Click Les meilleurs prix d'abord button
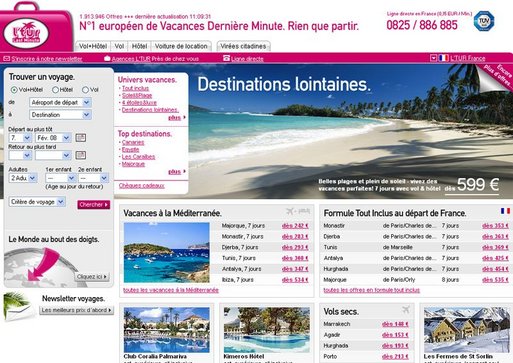513x363 pixels. 77,310
